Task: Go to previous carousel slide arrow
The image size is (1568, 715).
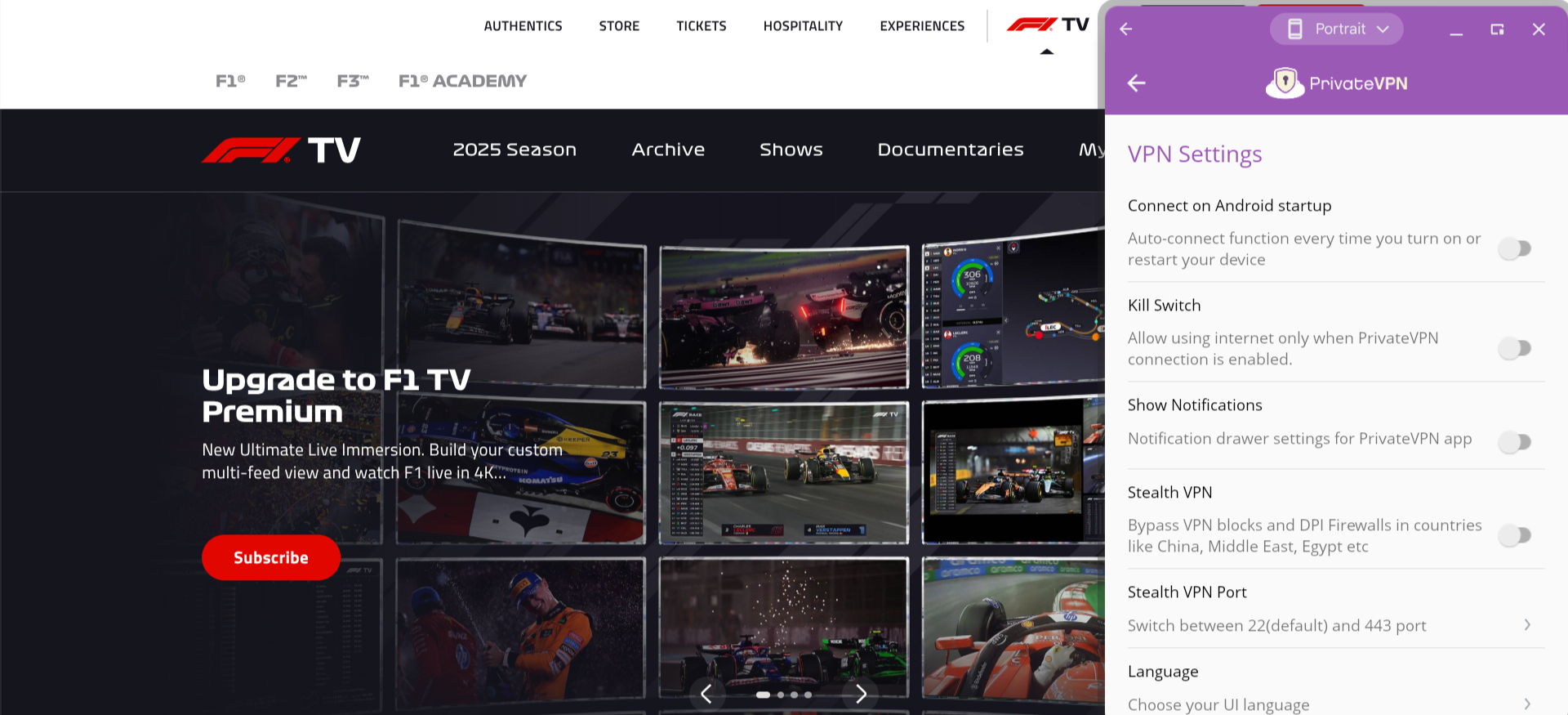Action: click(x=706, y=694)
